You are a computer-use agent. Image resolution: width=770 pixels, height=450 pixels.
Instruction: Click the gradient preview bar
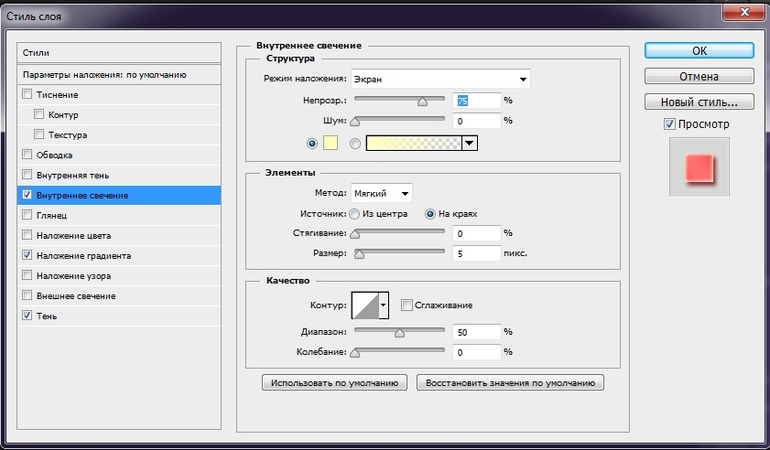pyautogui.click(x=413, y=143)
